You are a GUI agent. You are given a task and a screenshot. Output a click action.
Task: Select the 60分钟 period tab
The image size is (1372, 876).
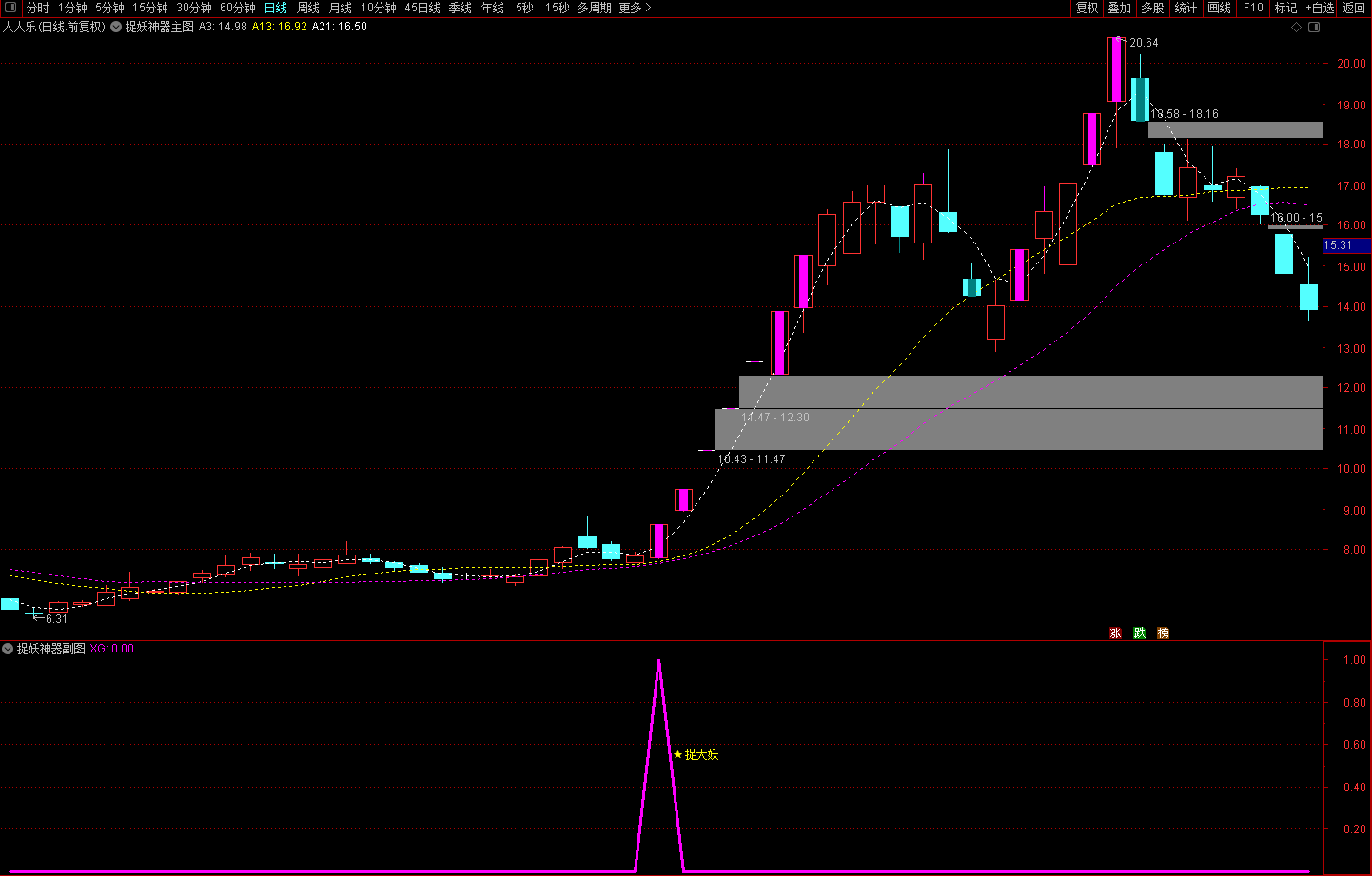click(238, 8)
